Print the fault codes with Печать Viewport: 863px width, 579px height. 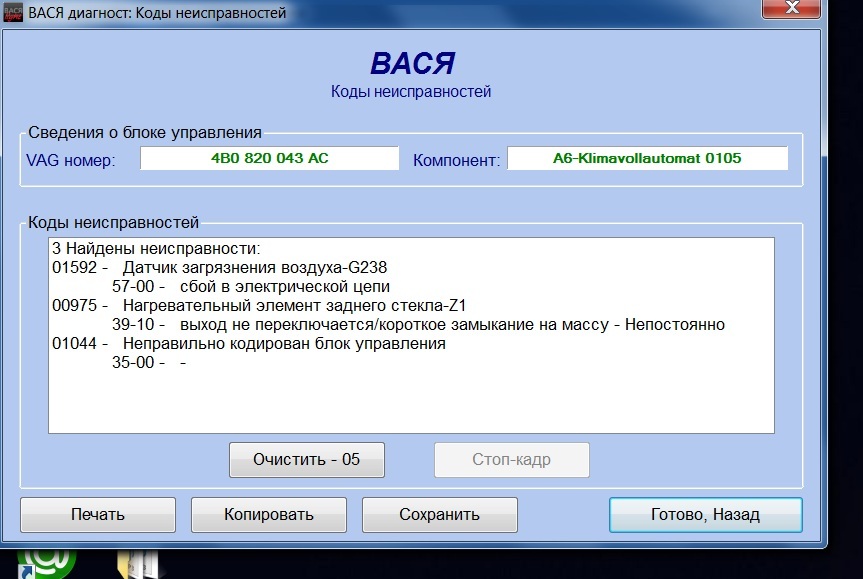pos(98,515)
